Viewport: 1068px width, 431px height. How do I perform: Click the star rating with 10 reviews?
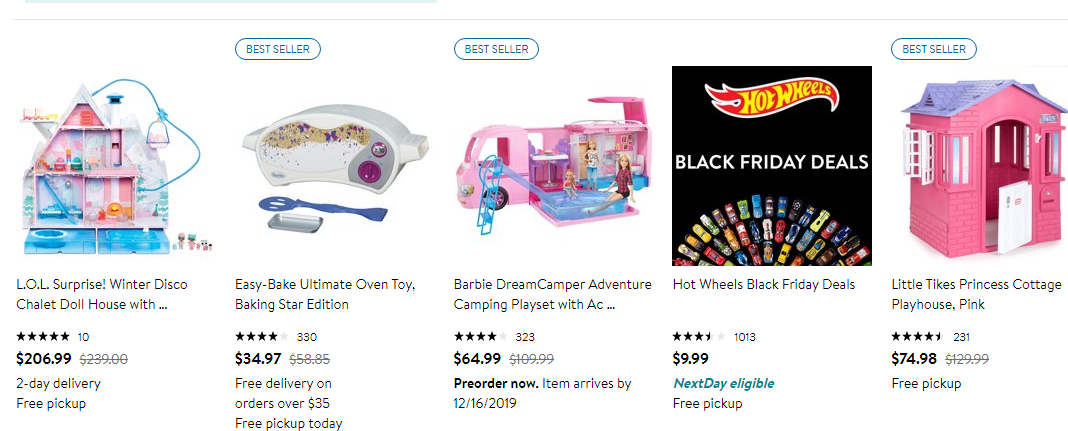pyautogui.click(x=44, y=337)
